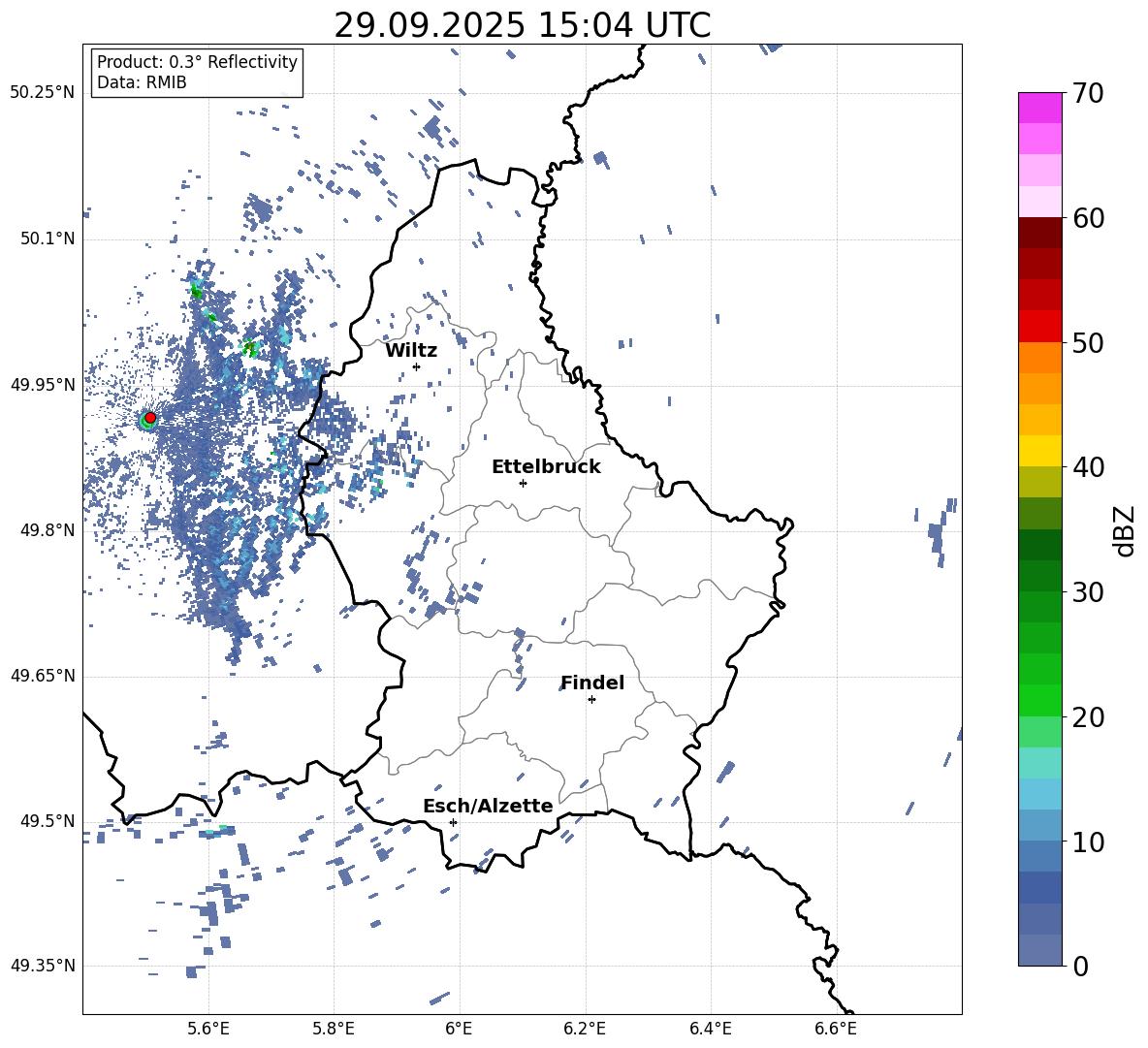Click the 70 colorbar tick label
Image resolution: width=1148 pixels, height=1048 pixels.
tap(1087, 94)
